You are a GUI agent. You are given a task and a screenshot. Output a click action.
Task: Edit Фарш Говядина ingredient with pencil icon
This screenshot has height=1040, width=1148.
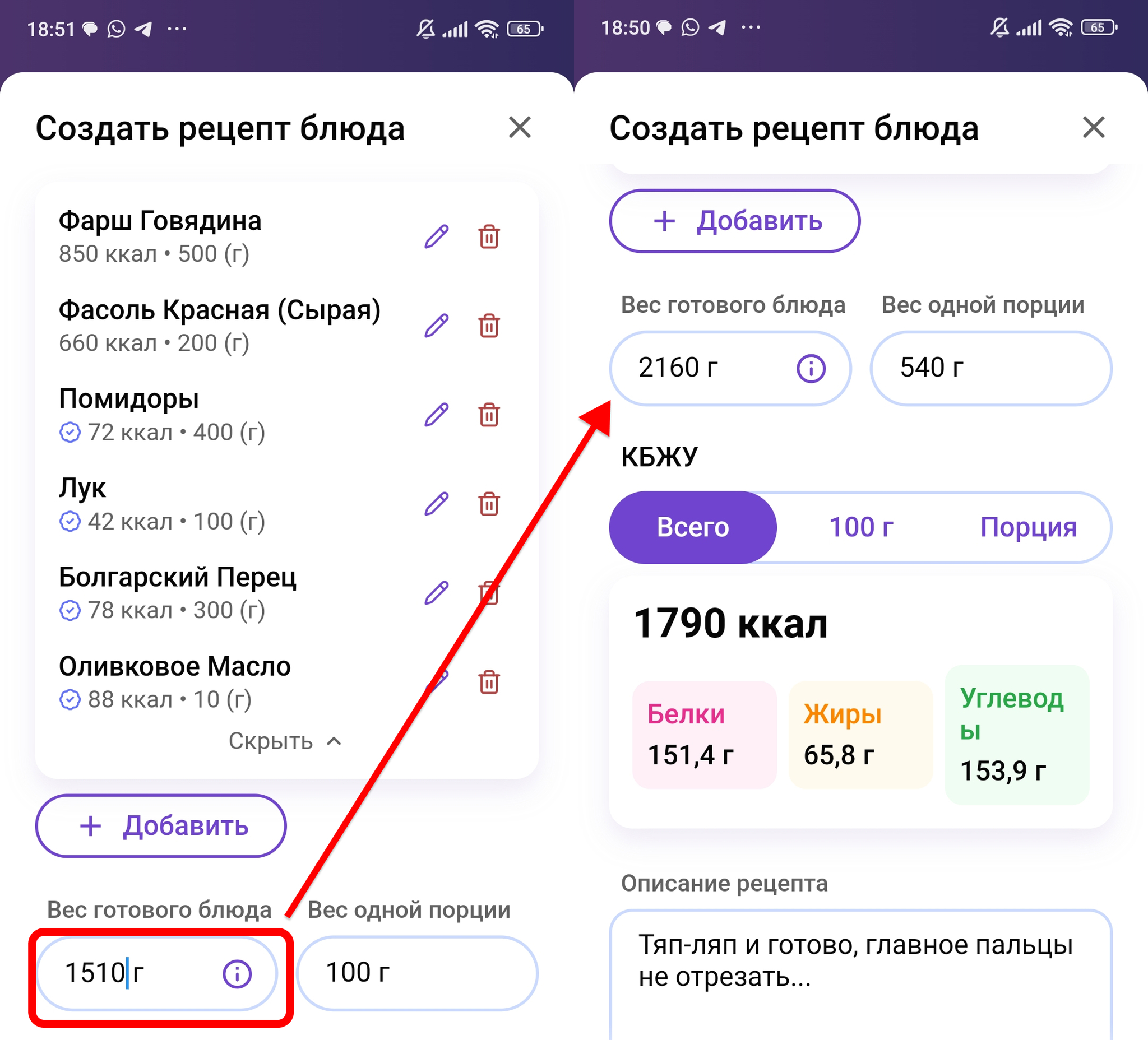tap(436, 237)
